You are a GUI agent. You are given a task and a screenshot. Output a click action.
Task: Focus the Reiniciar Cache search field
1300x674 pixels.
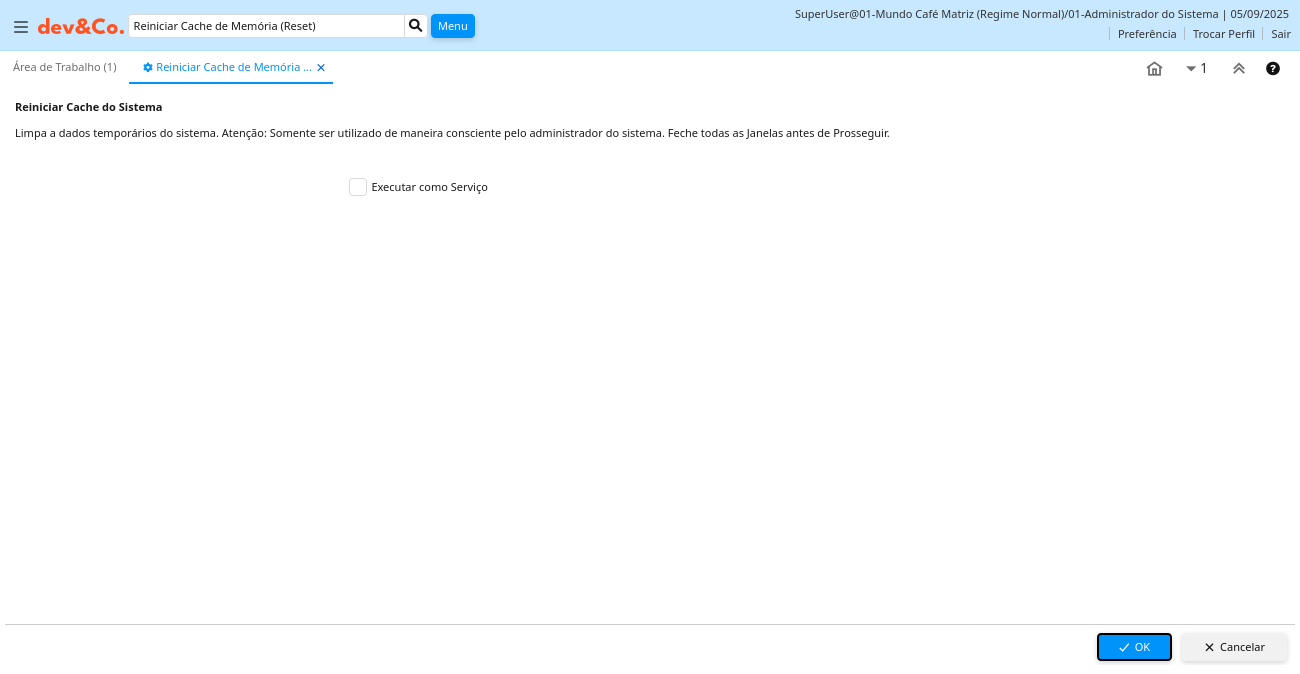(266, 26)
